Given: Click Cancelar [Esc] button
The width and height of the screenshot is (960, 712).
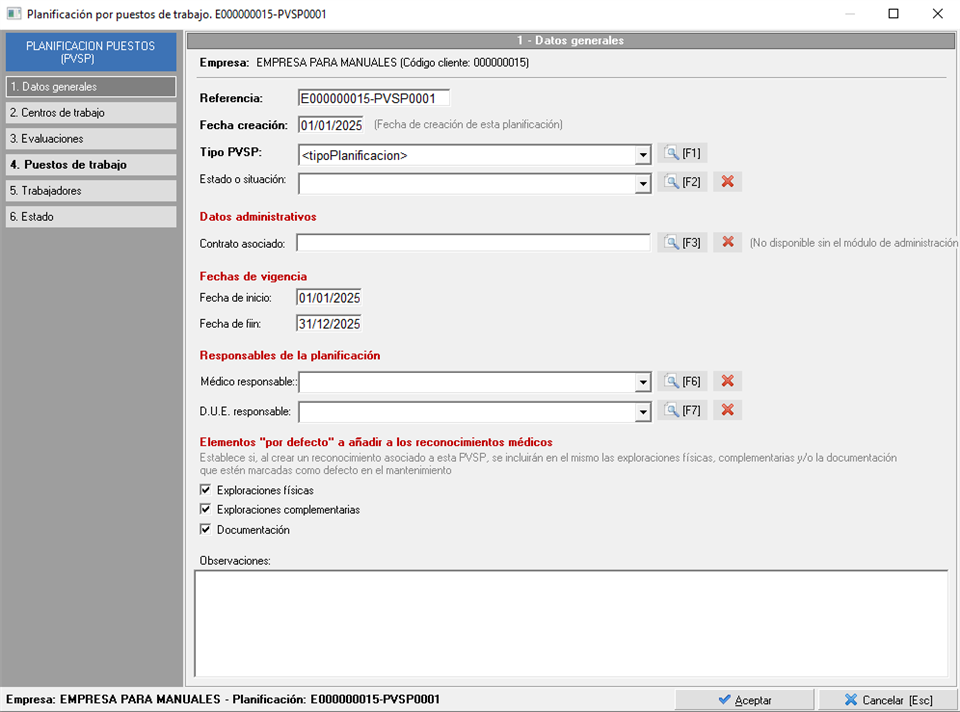Looking at the screenshot, I should point(887,700).
